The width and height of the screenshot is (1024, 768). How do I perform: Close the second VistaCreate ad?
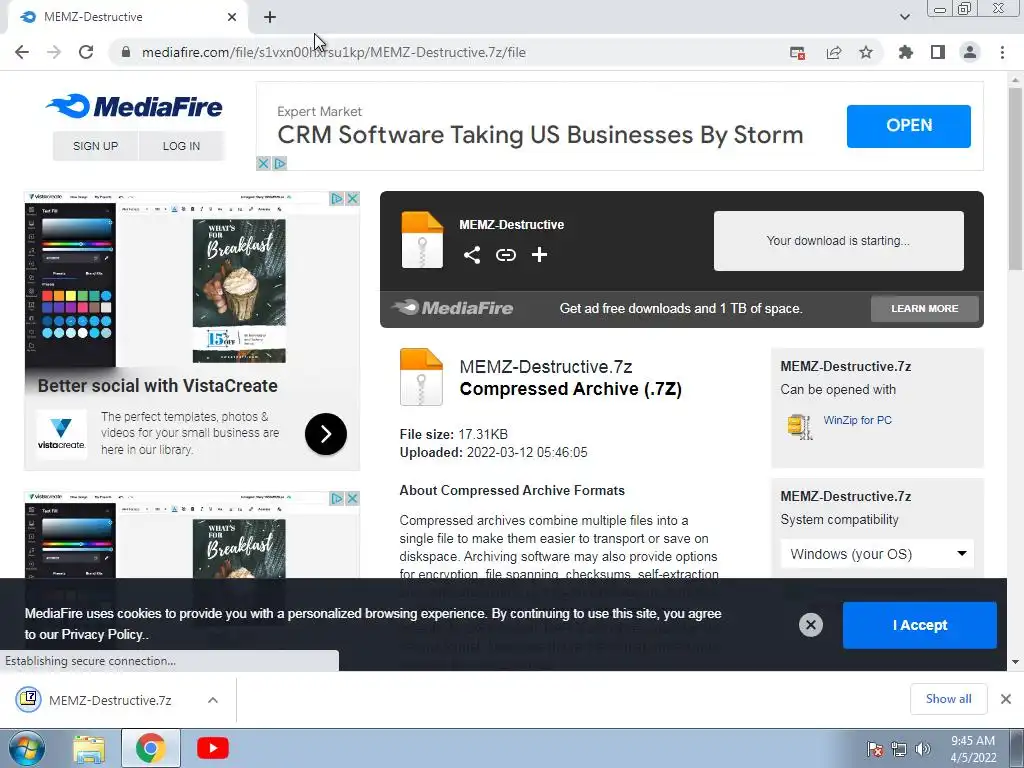tap(352, 498)
